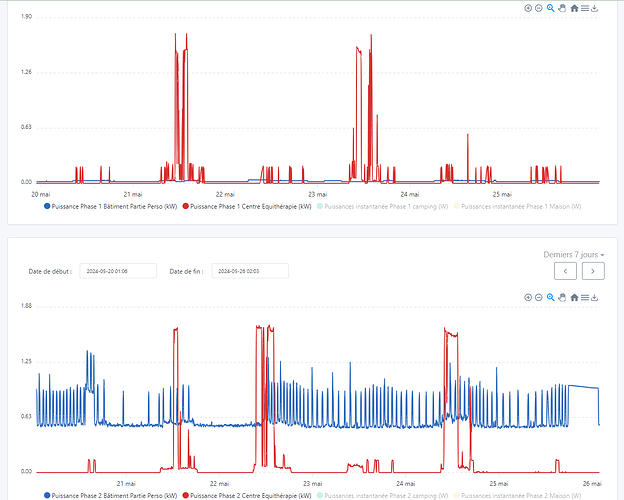Image resolution: width=624 pixels, height=500 pixels.
Task: Open the bottom chart hamburger menu
Action: 585,298
